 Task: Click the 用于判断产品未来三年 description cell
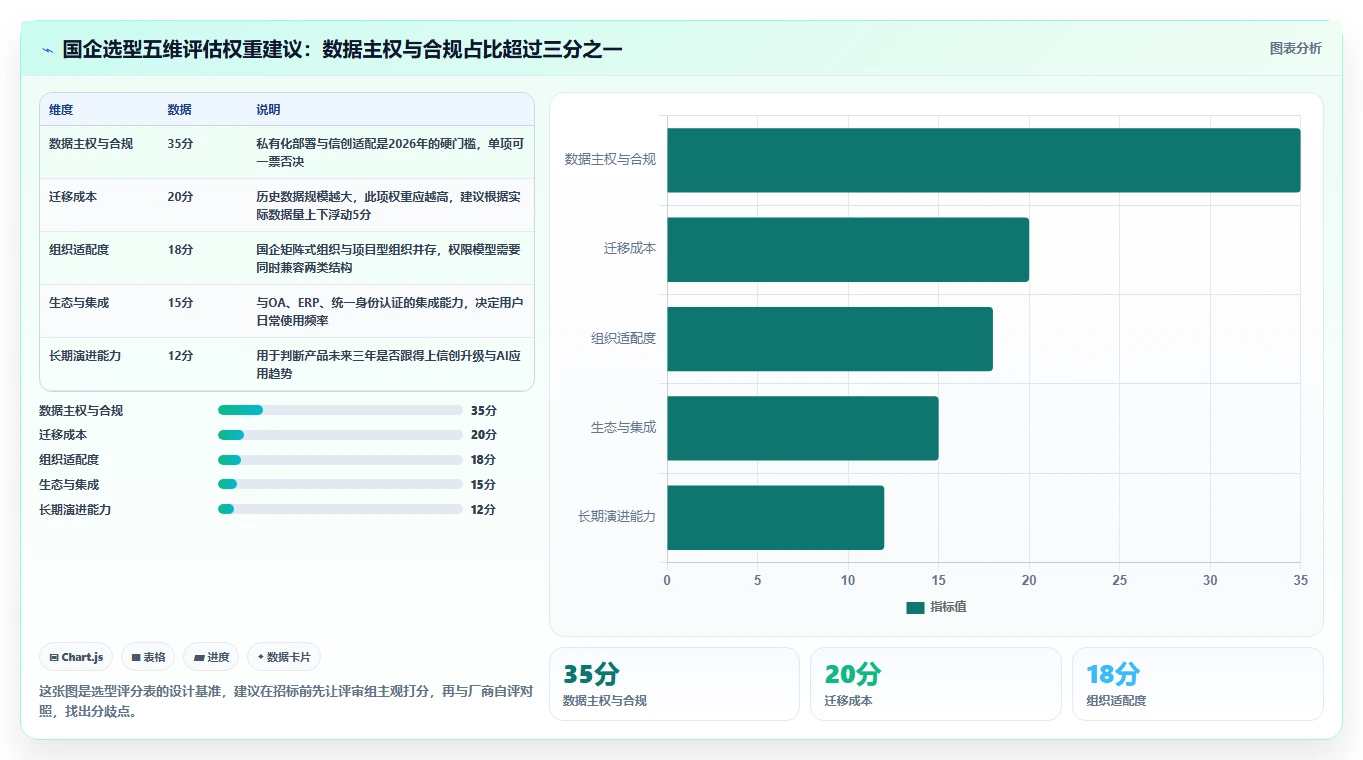[x=390, y=365]
